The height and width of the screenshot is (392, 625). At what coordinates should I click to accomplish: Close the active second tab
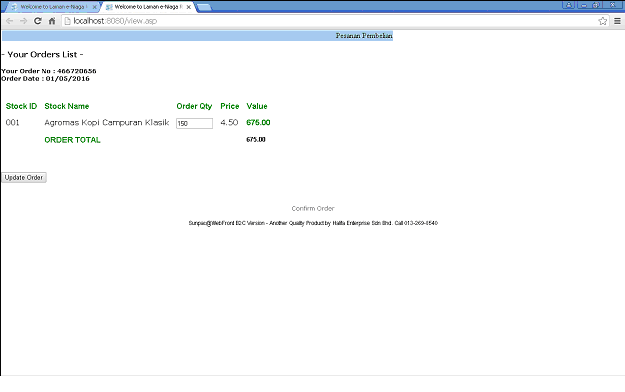pyautogui.click(x=189, y=7)
